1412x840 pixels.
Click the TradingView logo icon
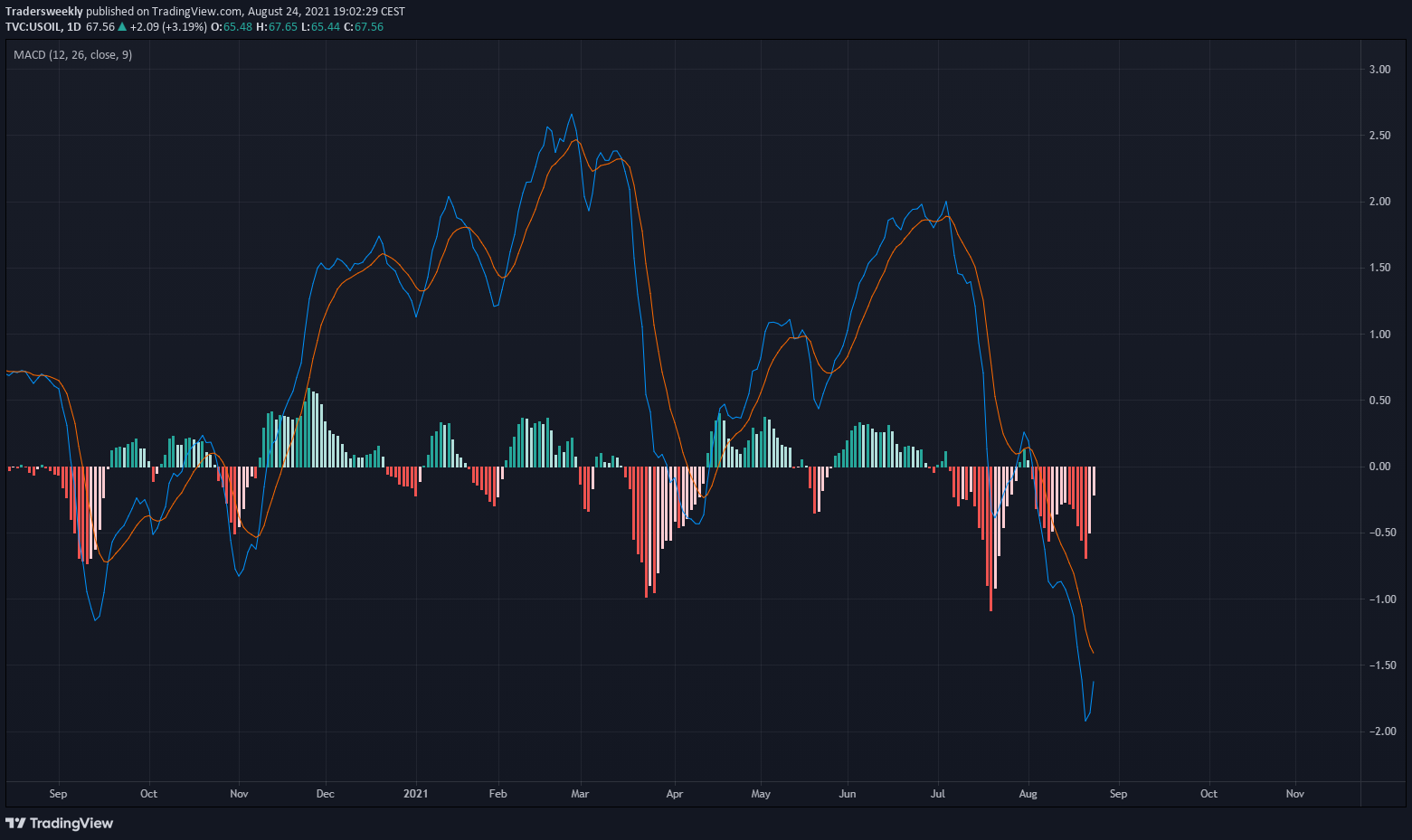tap(15, 823)
